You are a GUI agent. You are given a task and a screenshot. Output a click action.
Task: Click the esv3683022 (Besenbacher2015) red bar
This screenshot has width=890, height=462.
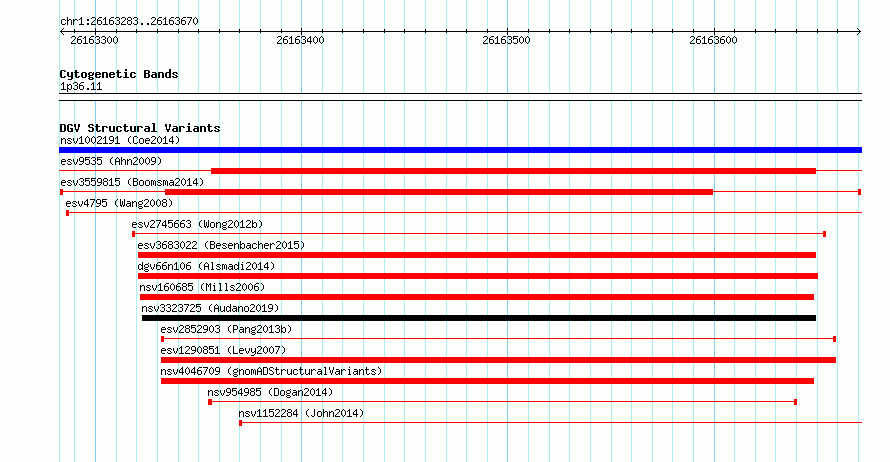coord(477,255)
